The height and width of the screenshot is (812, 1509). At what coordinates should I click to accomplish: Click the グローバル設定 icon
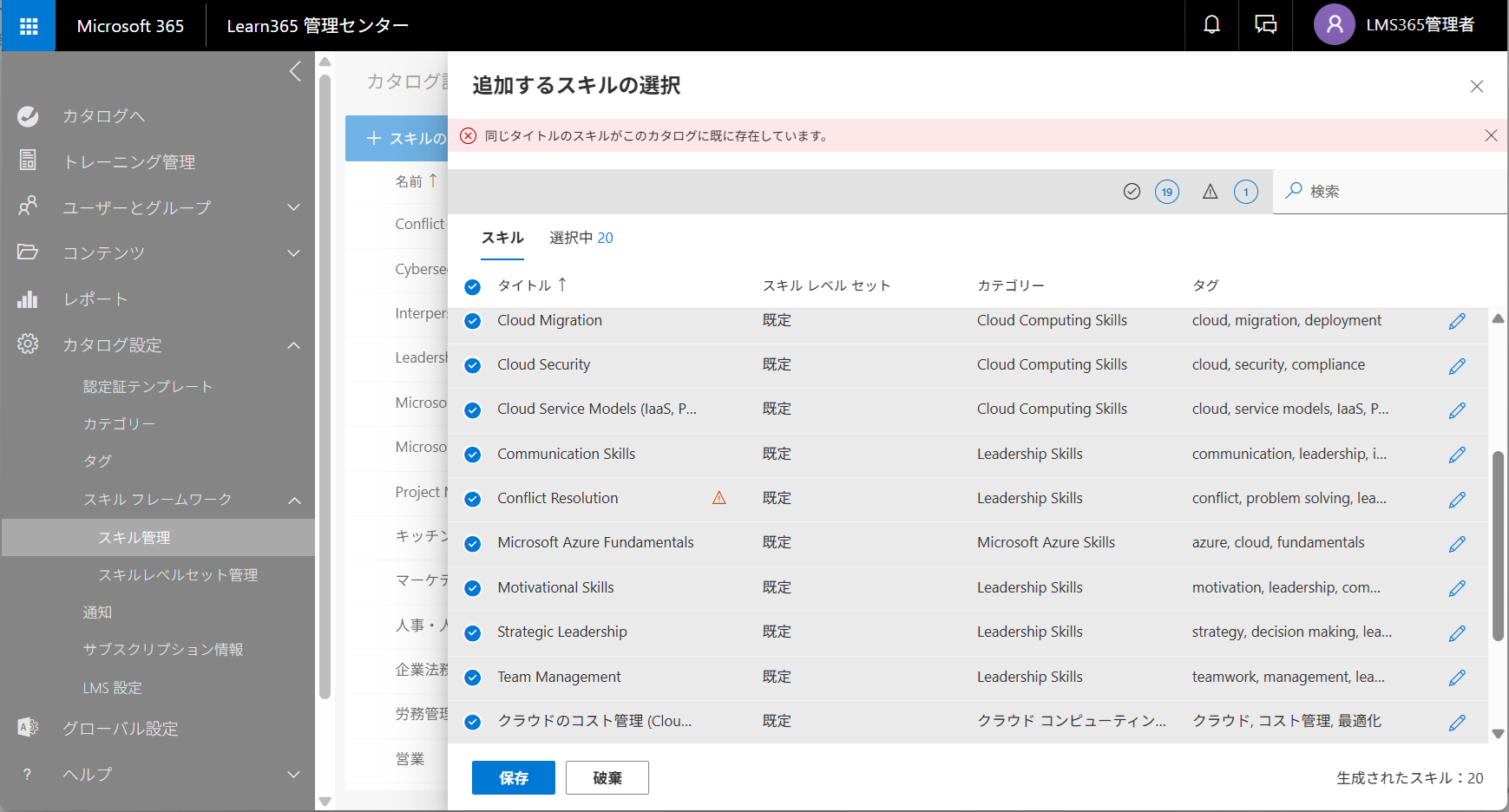[28, 728]
